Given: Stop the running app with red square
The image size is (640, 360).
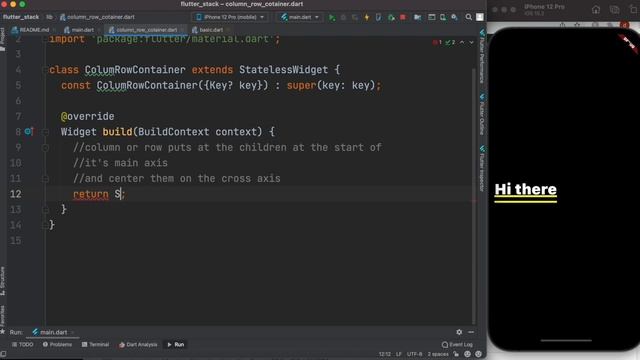Looking at the screenshot, I should [x=403, y=17].
